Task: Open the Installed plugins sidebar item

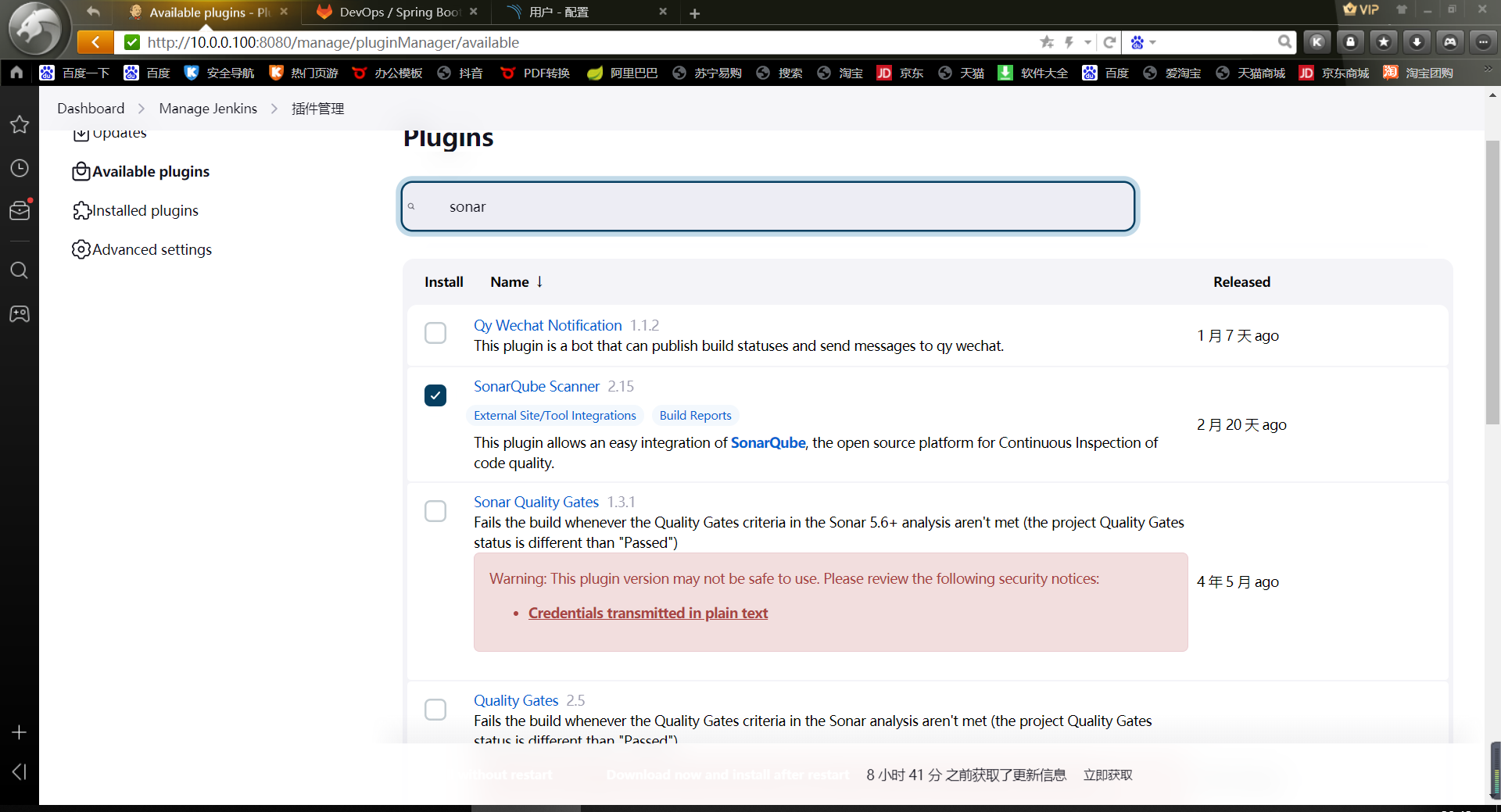Action: click(x=135, y=210)
